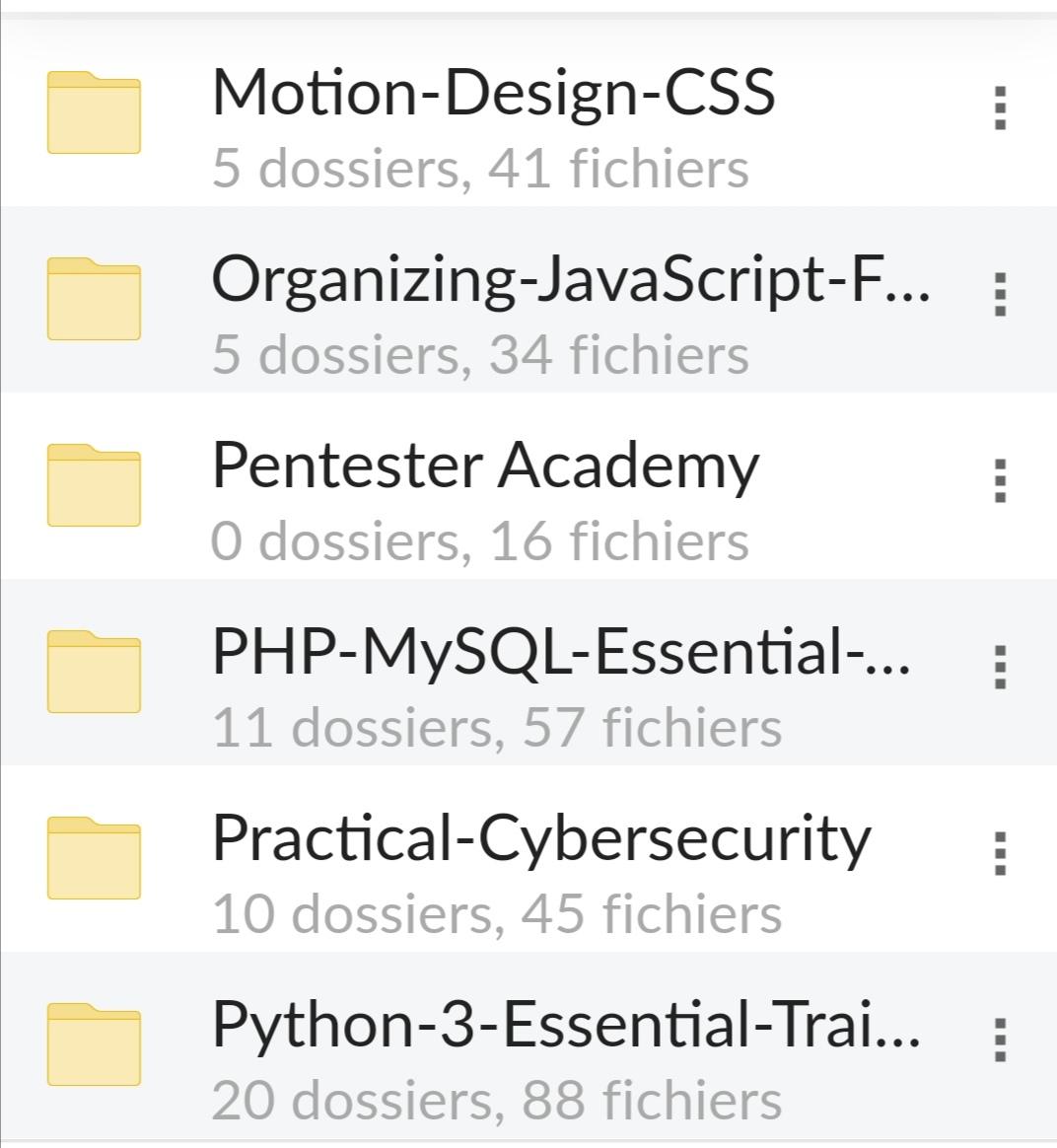Click the Organizing-JavaScript-F folder icon
This screenshot has width=1057, height=1148.
pos(95,299)
